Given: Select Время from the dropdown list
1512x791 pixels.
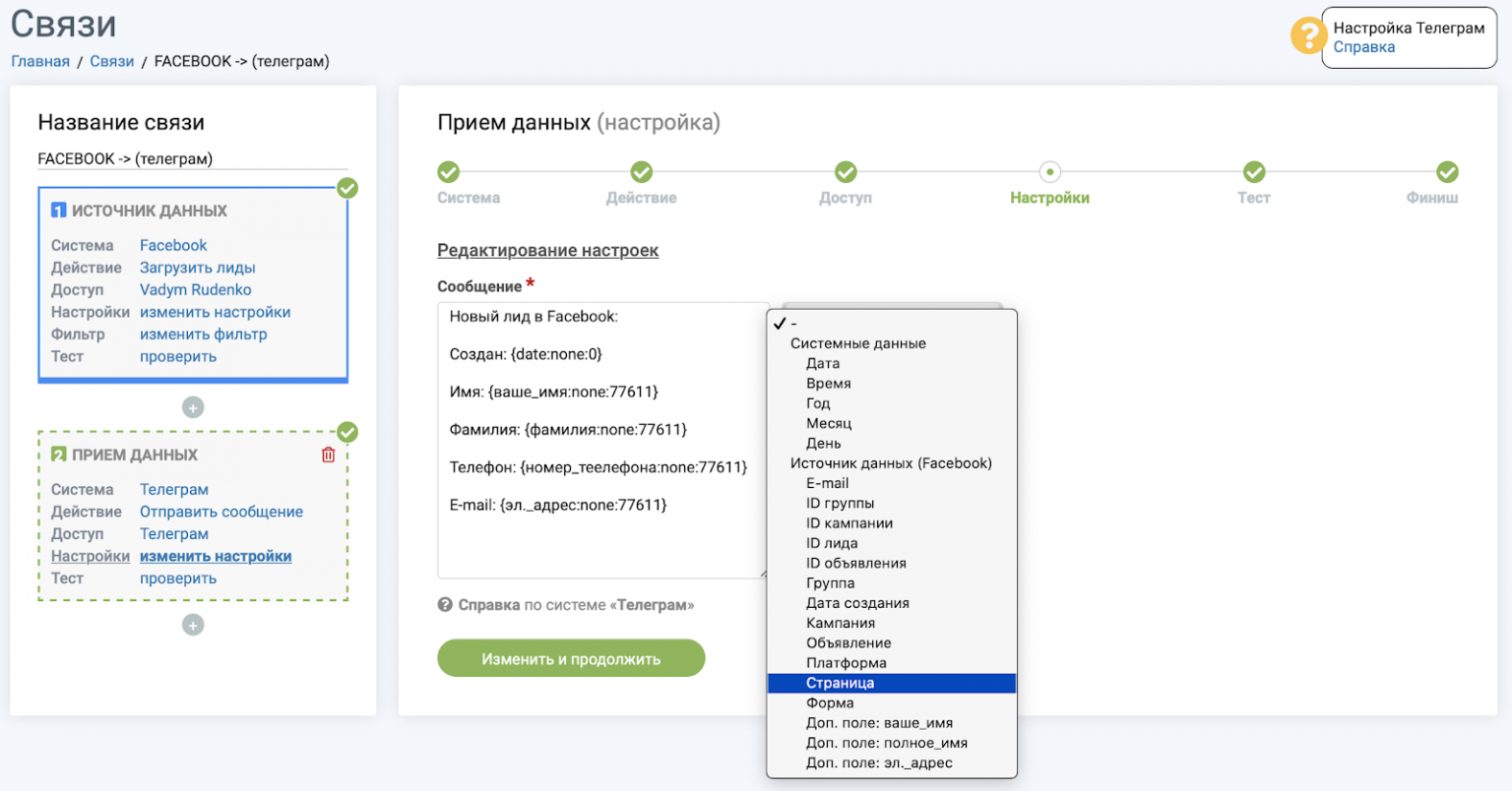Looking at the screenshot, I should [892, 384].
